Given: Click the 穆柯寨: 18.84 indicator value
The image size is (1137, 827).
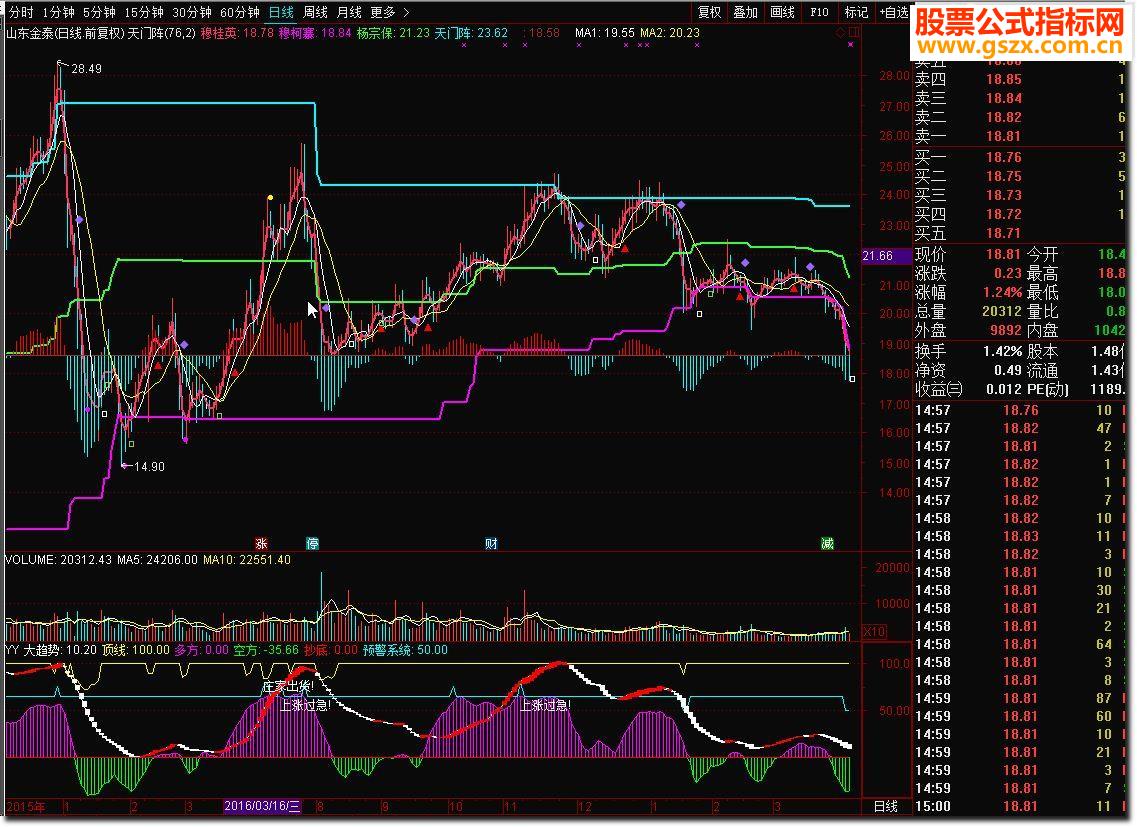Looking at the screenshot, I should click(315, 33).
